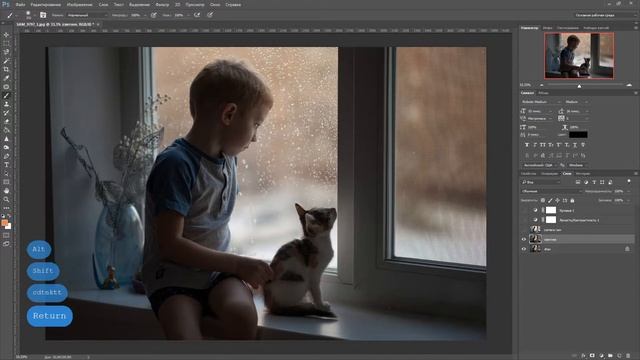The width and height of the screenshot is (640, 360).
Task: Open the Изображение menu
Action: [79, 4]
